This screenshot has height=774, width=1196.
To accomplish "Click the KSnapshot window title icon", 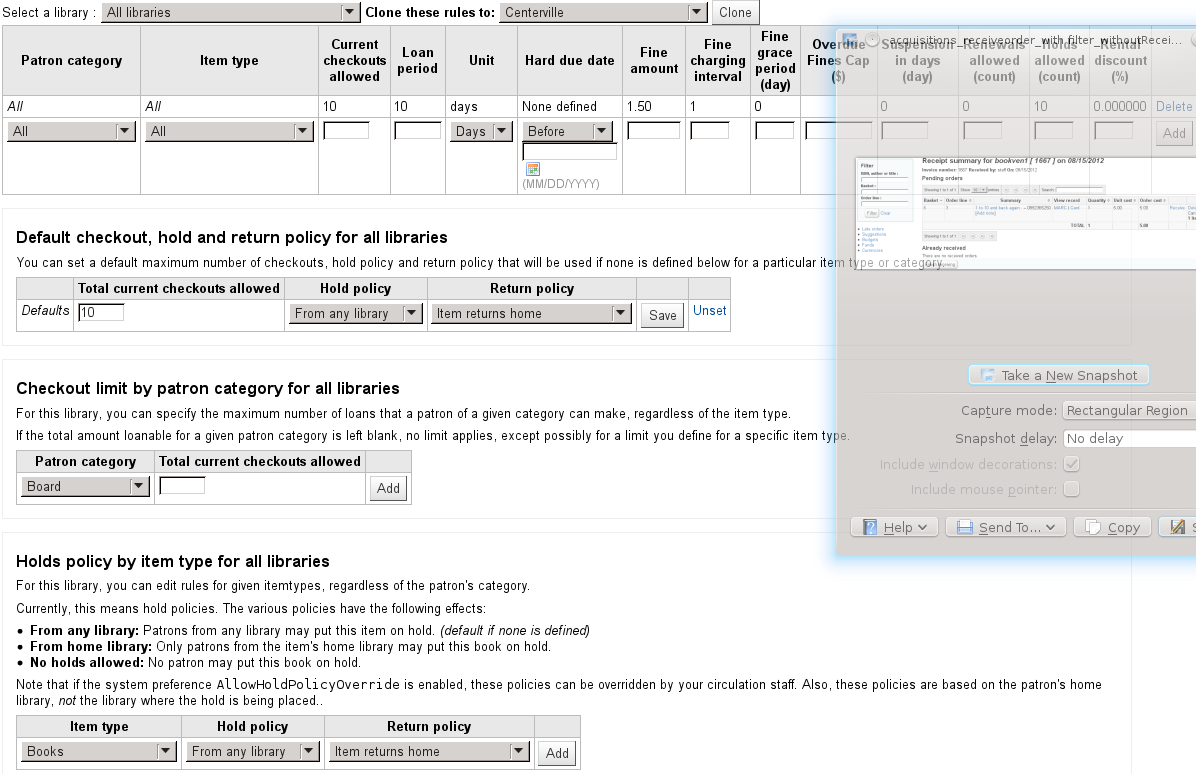I will (x=849, y=40).
